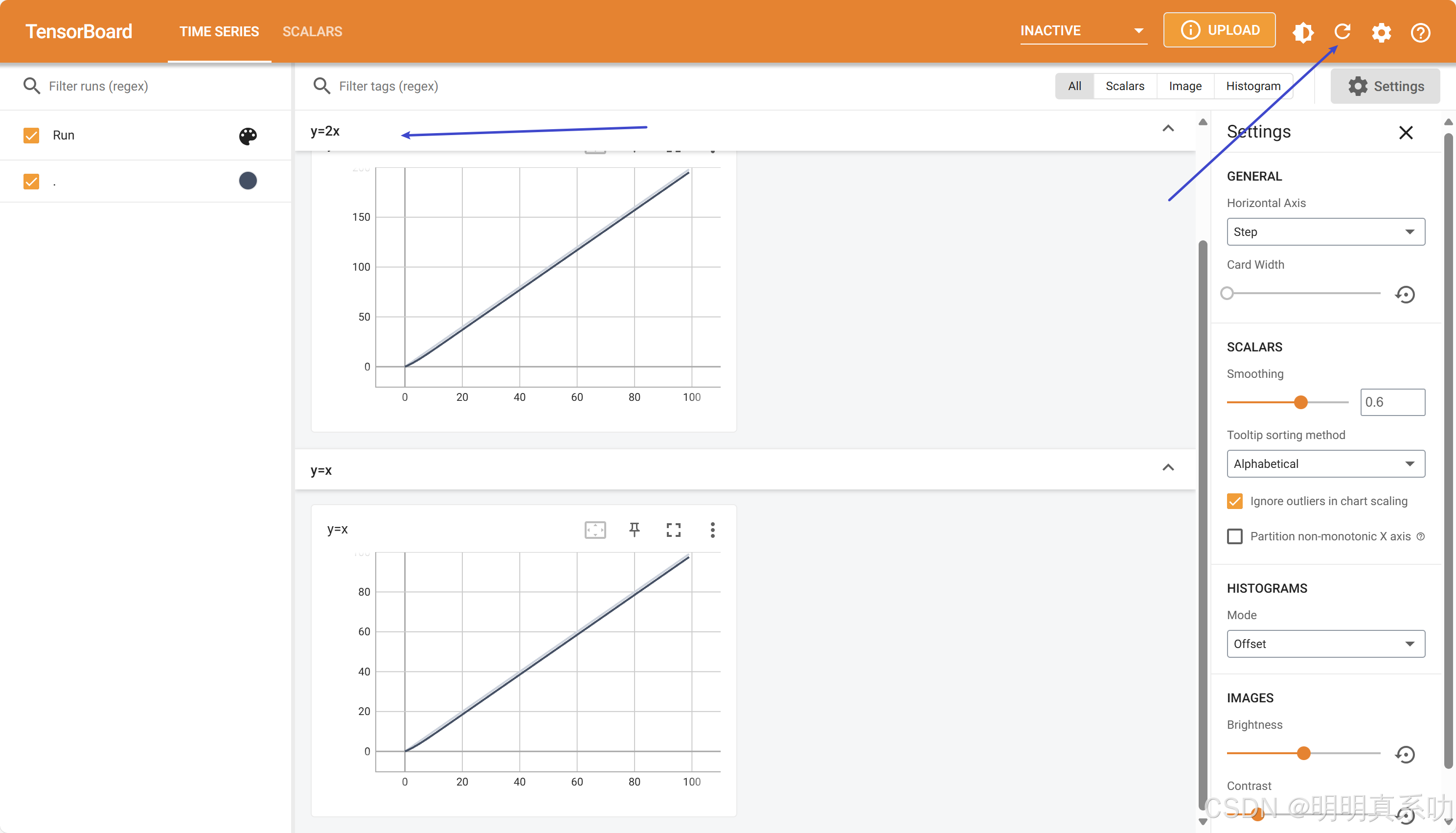This screenshot has width=1456, height=833.
Task: Disable Ignore outliers in chart scaling
Action: pos(1235,501)
